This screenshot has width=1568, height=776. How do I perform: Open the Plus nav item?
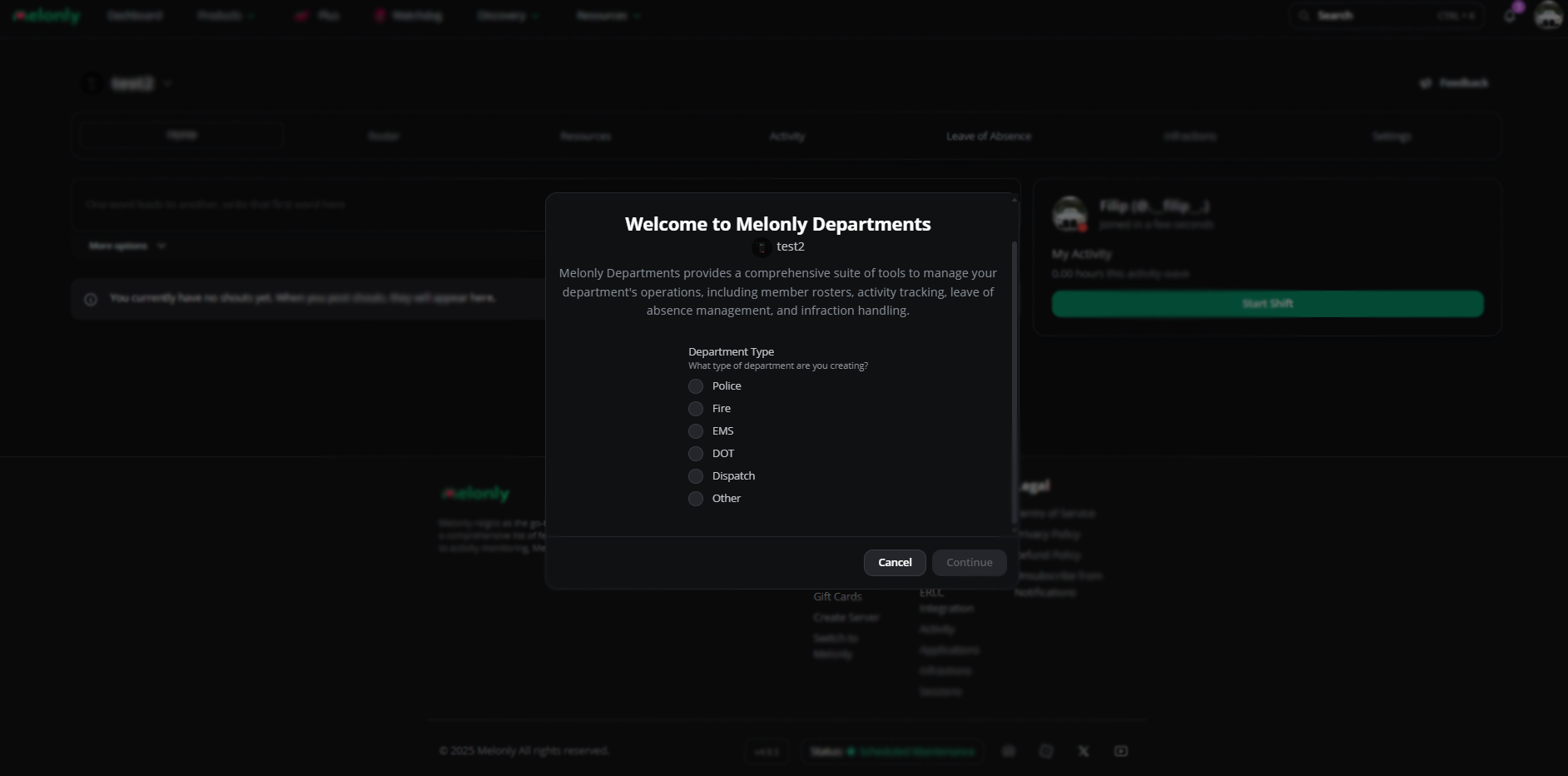[317, 16]
